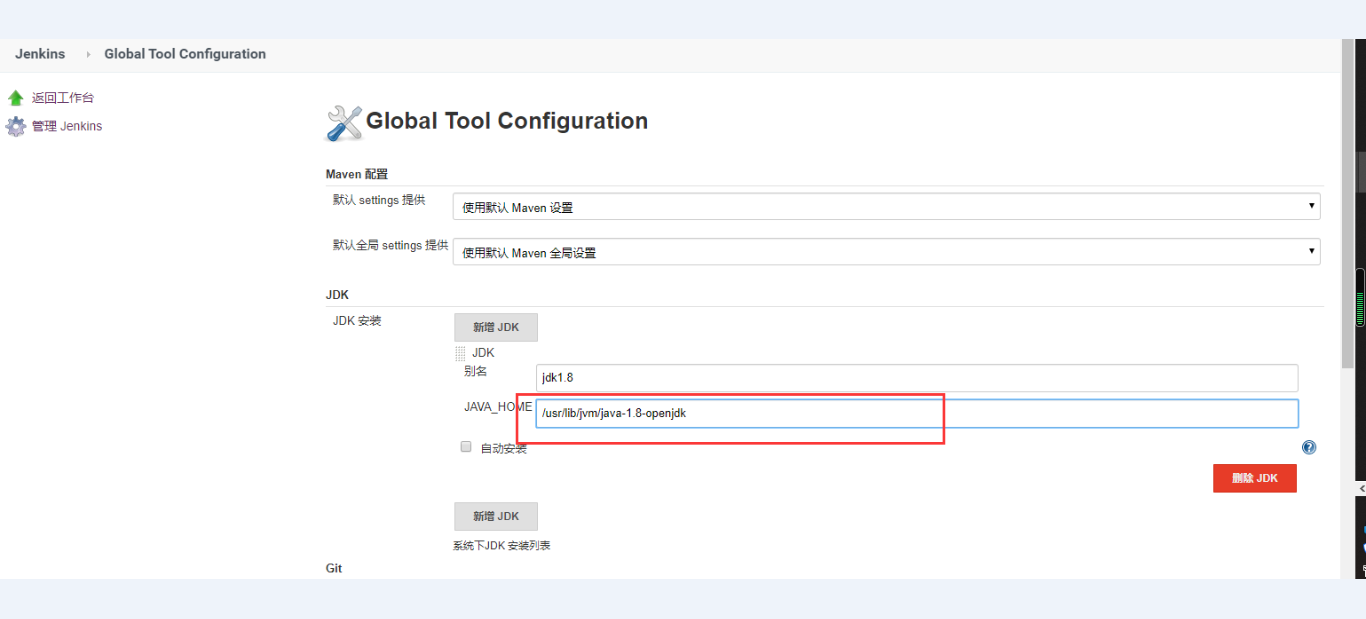Open the 管理 Jenkins link
The image size is (1366, 619).
coord(67,126)
